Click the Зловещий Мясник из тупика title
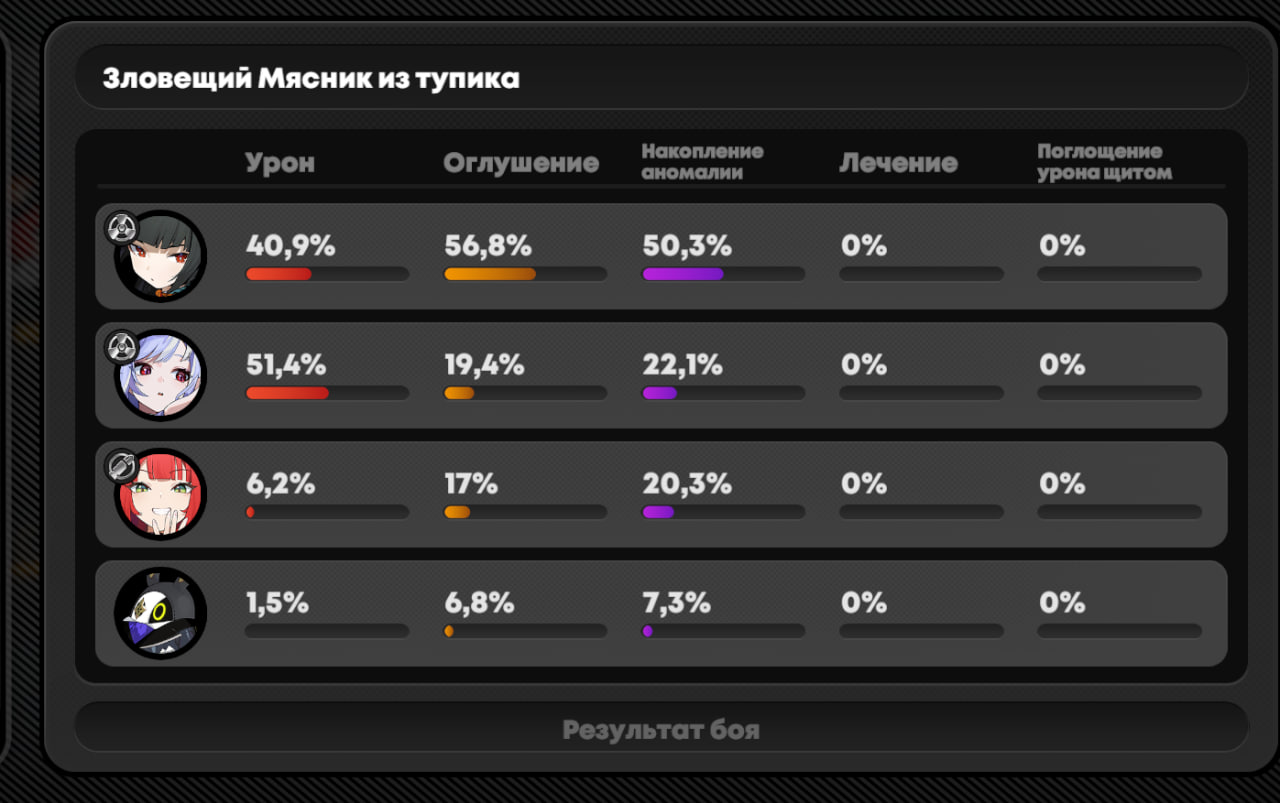 tap(311, 78)
